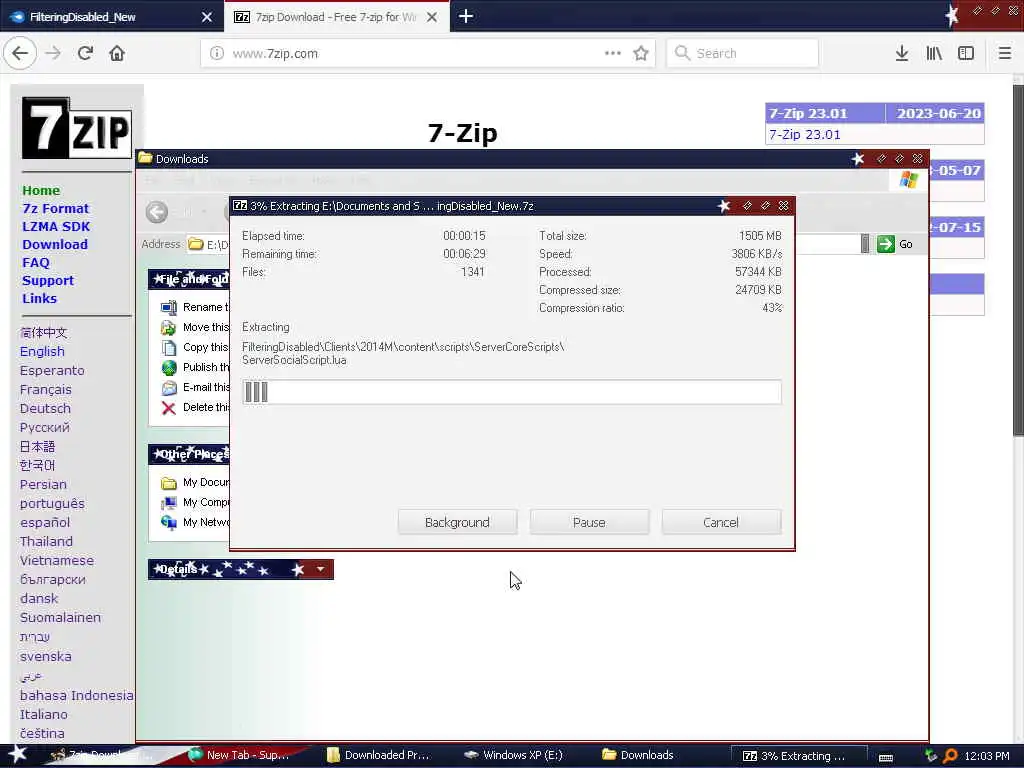Viewport: 1024px width, 768px height.
Task: Send extraction to Background
Action: 457,522
